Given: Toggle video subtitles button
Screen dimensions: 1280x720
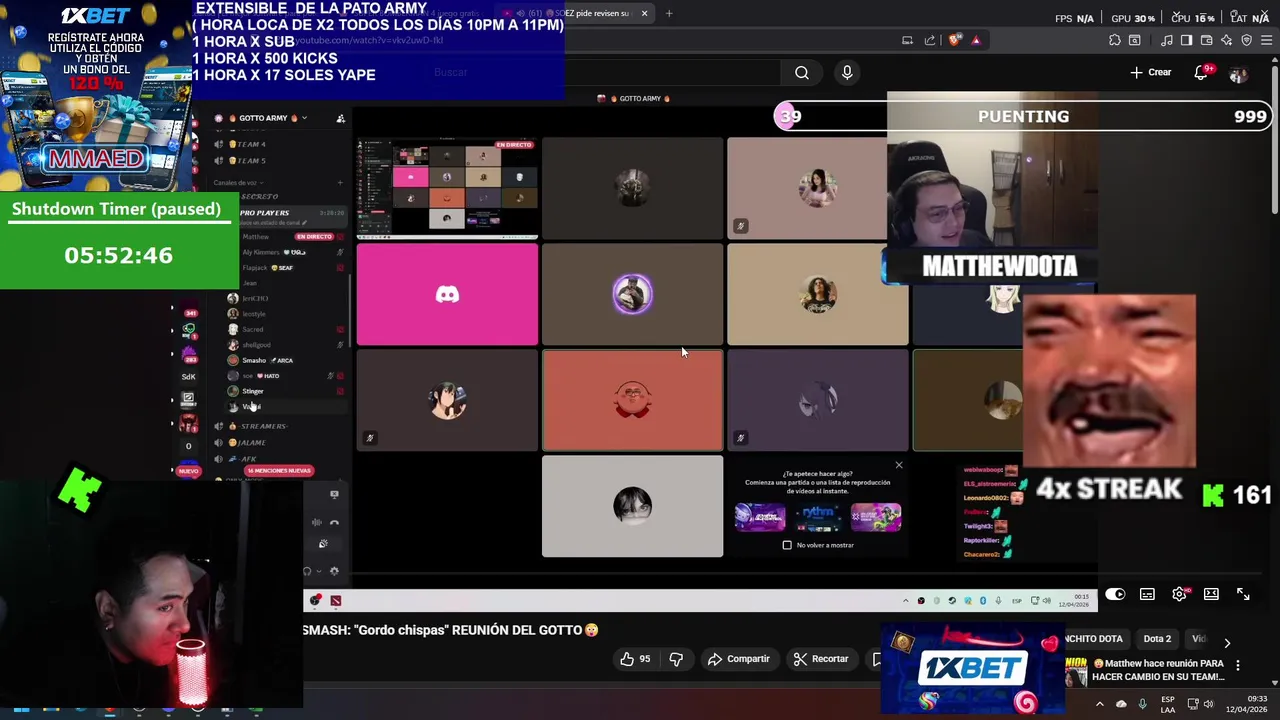Looking at the screenshot, I should [1147, 594].
